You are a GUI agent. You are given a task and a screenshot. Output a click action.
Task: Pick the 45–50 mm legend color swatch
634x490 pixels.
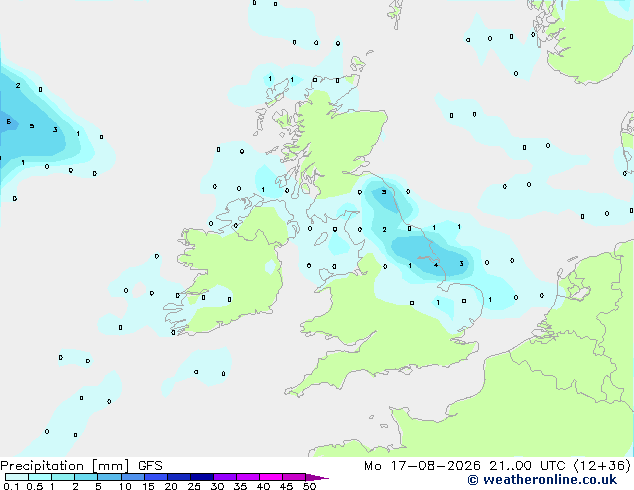tap(294, 477)
